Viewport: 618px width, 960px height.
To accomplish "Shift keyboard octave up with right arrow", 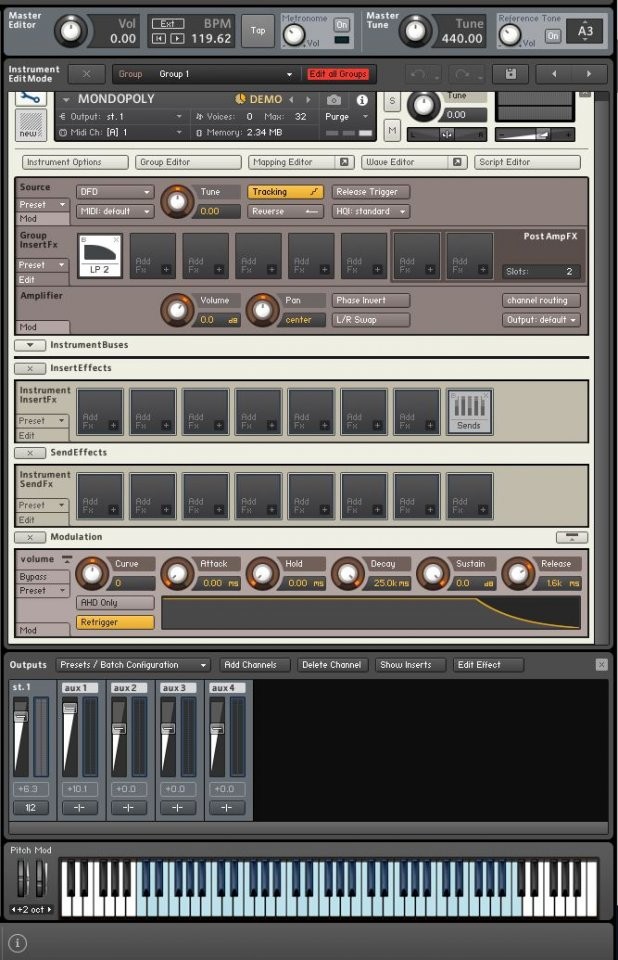I will click(50, 909).
